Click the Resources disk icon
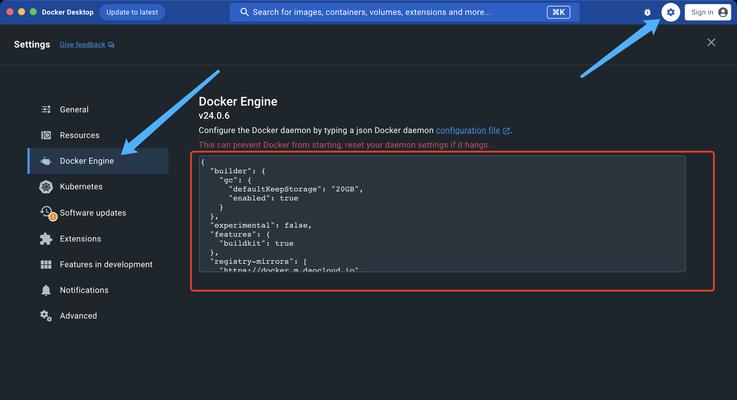 (x=46, y=135)
